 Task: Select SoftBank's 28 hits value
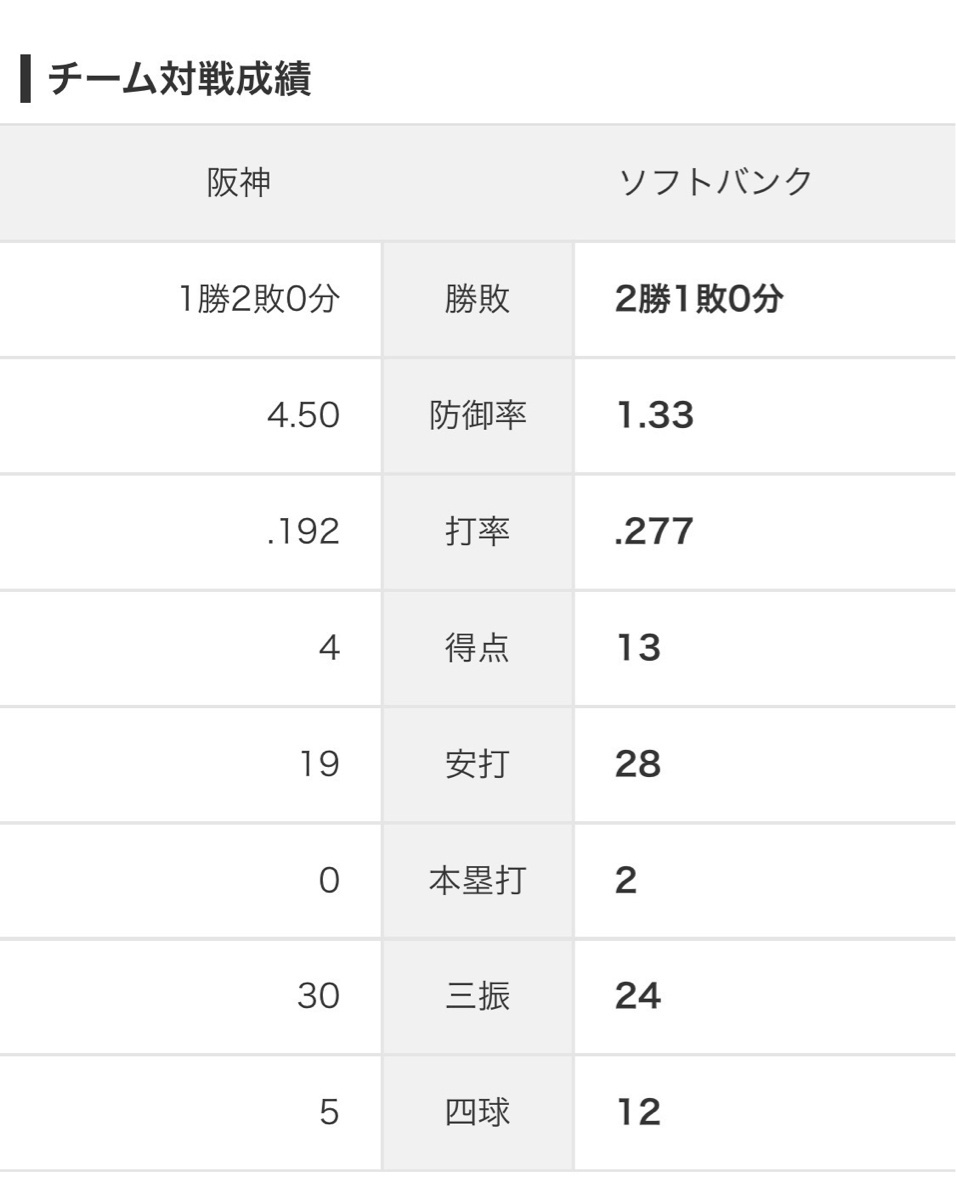tap(638, 765)
